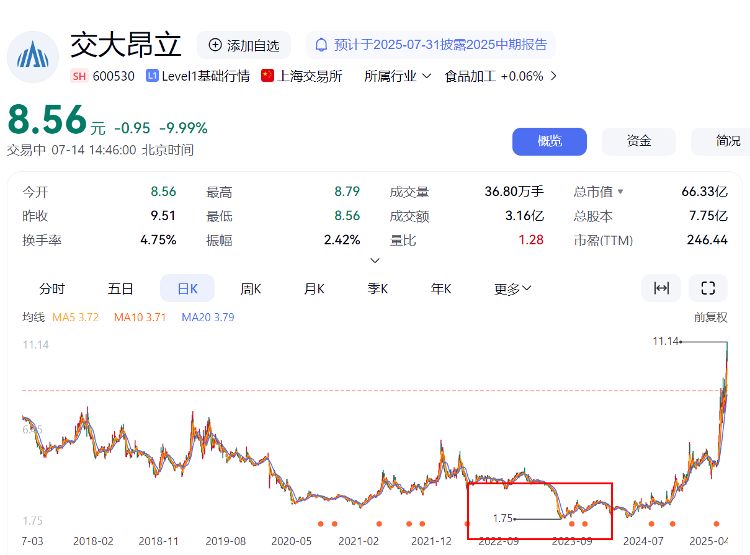Click 均线 label
This screenshot has height=555, width=750.
(33, 317)
